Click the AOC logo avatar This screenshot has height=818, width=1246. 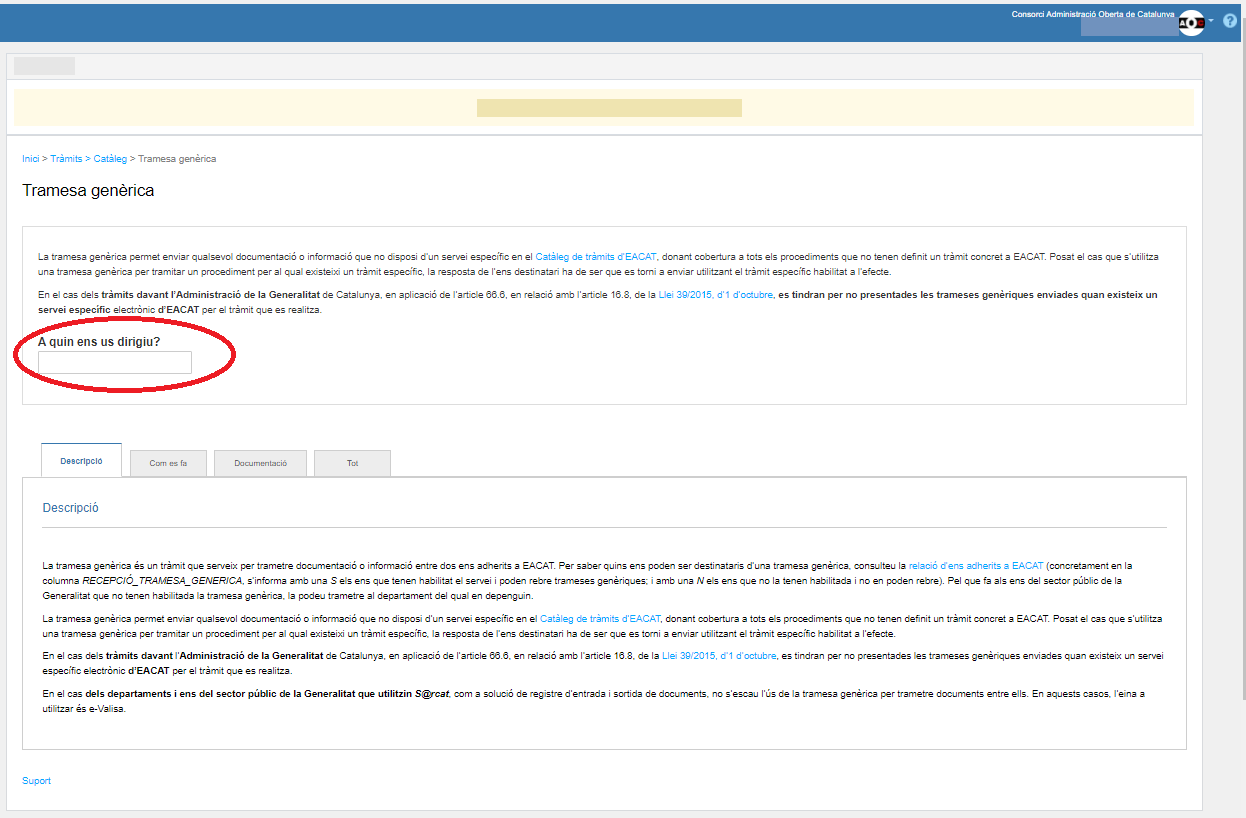click(x=1191, y=23)
